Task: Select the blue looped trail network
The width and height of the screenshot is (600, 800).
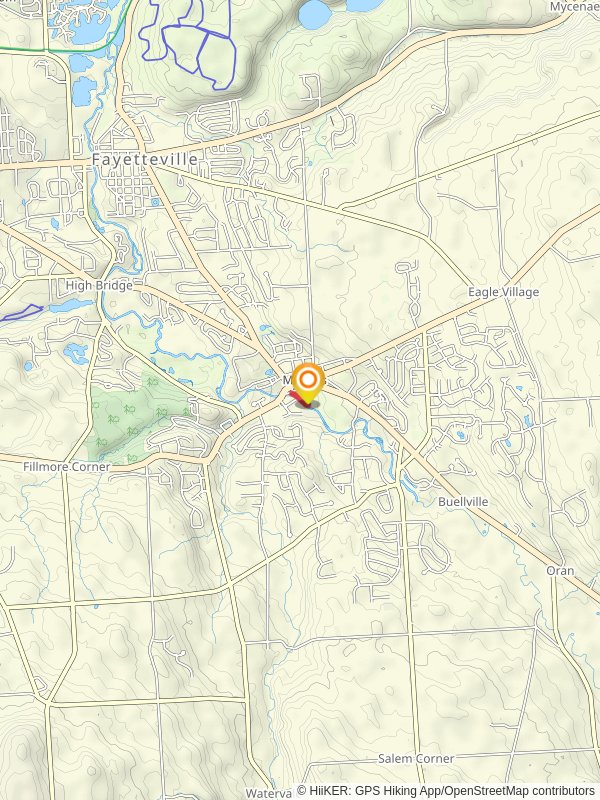Action: pos(189,43)
